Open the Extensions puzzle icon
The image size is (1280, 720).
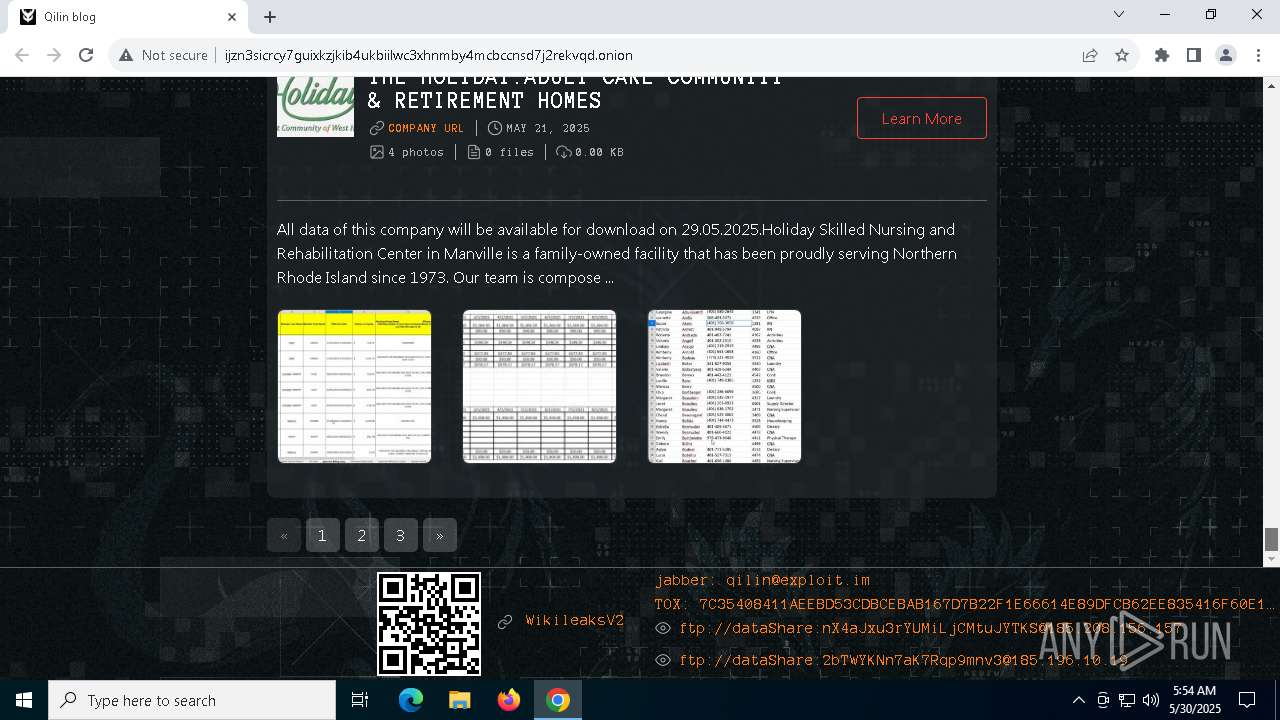click(1162, 55)
